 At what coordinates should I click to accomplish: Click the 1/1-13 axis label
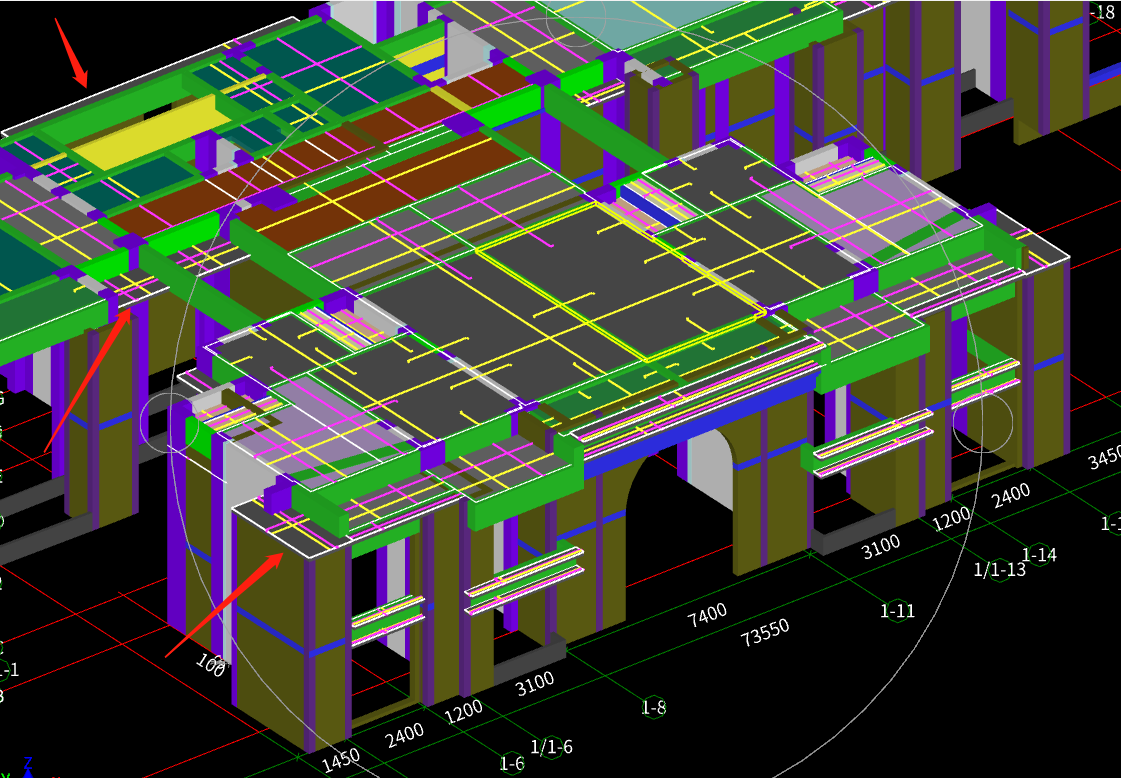pyautogui.click(x=999, y=569)
